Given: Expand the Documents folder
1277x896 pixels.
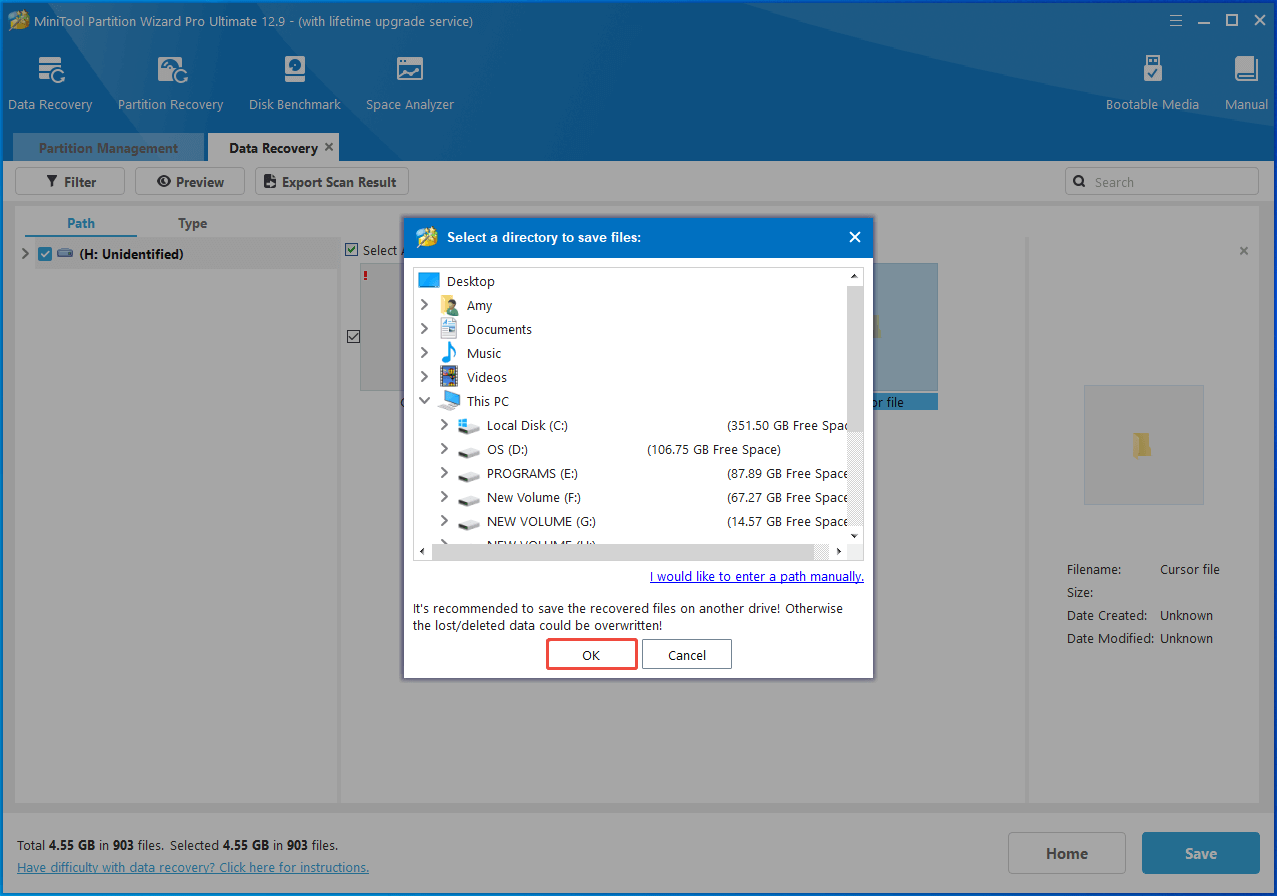Looking at the screenshot, I should click(424, 329).
